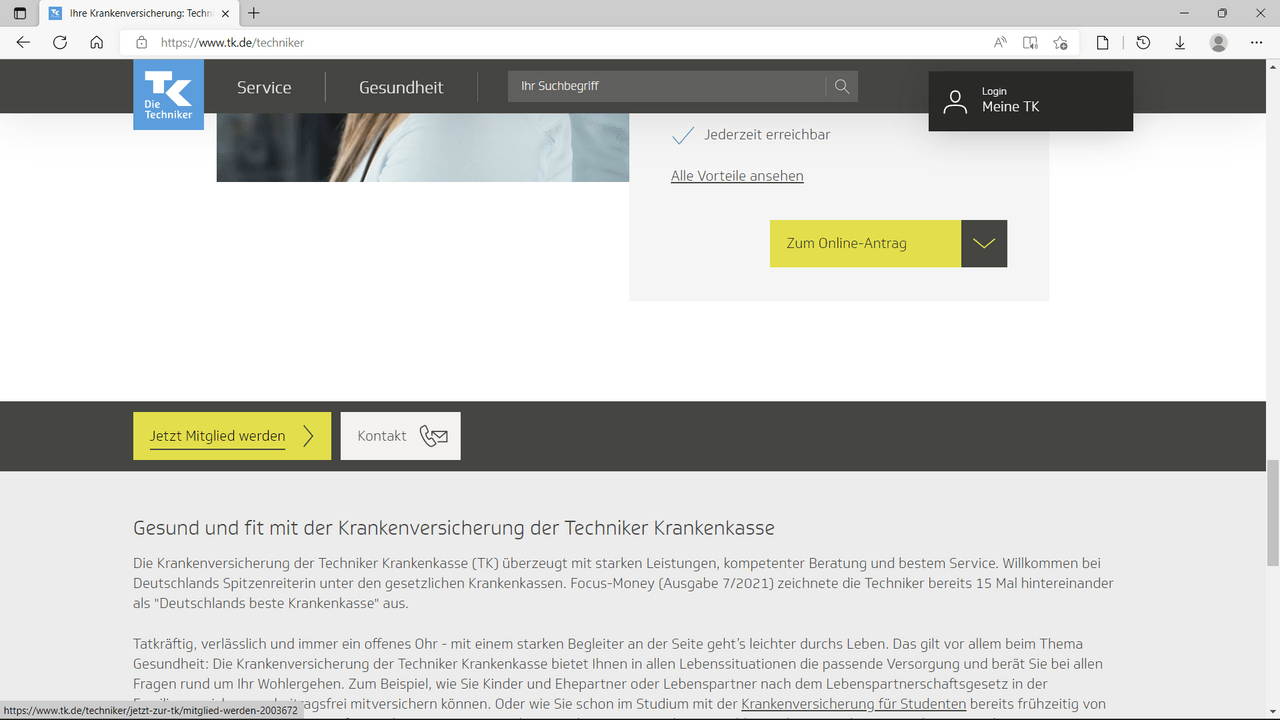Click the browser profile avatar
This screenshot has width=1280, height=720.
(1218, 43)
